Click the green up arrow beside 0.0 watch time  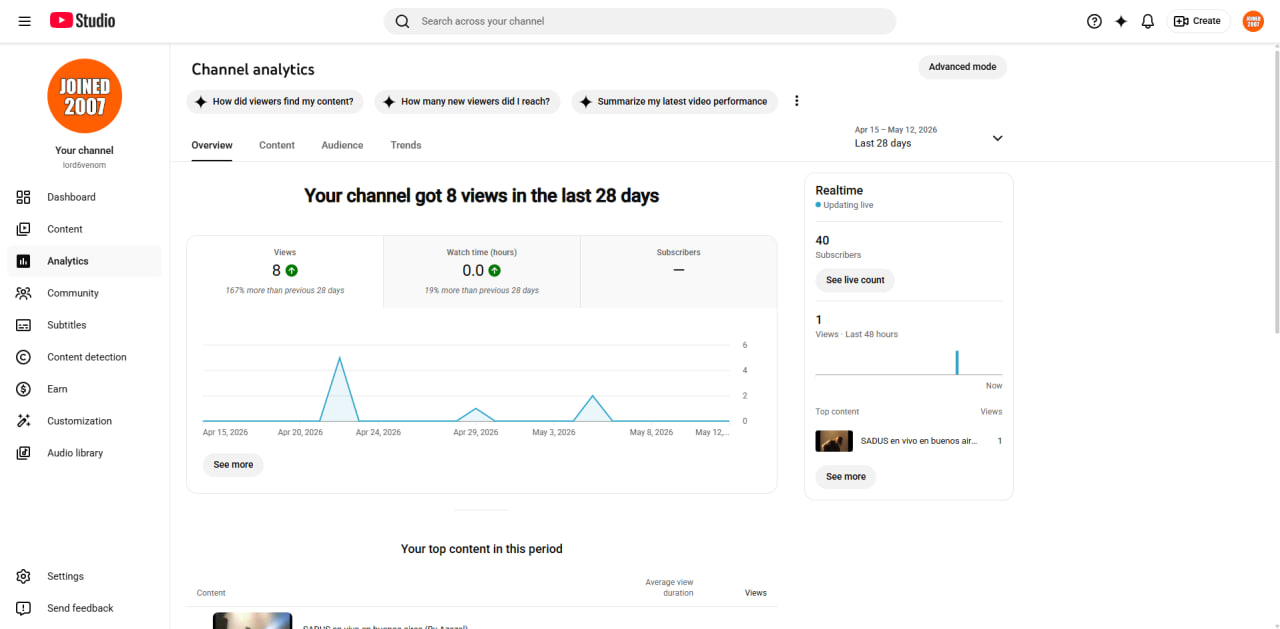(x=495, y=270)
